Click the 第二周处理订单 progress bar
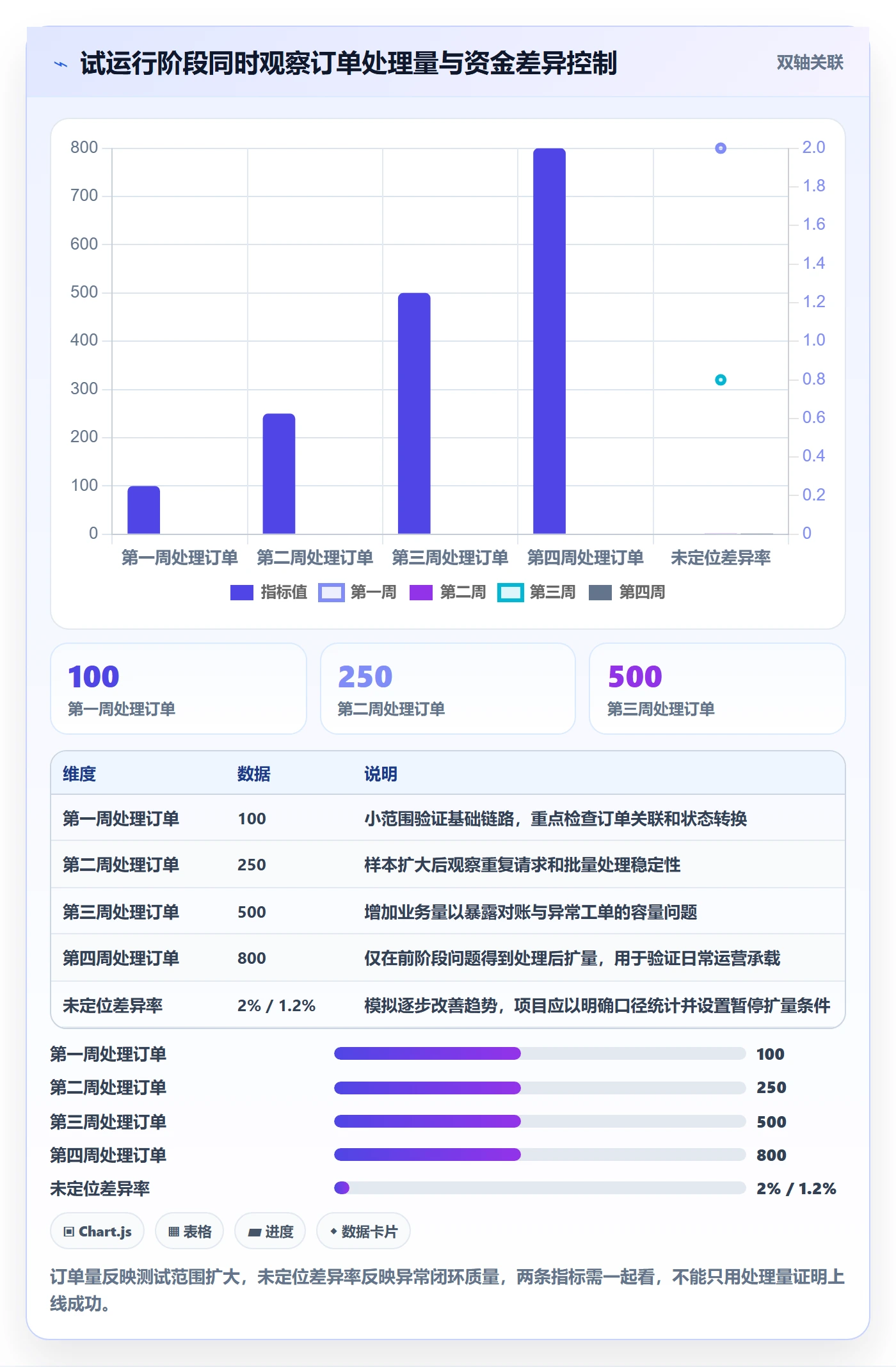Viewport: 896px width, 1367px height. 540,1087
